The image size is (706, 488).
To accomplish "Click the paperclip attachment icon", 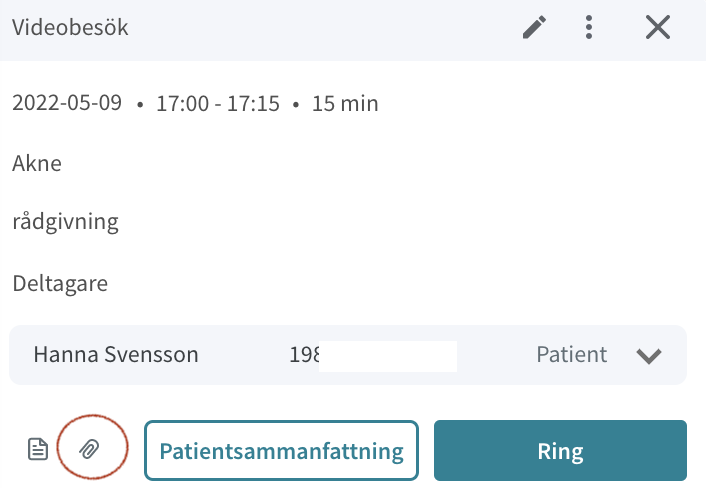I will [90, 449].
